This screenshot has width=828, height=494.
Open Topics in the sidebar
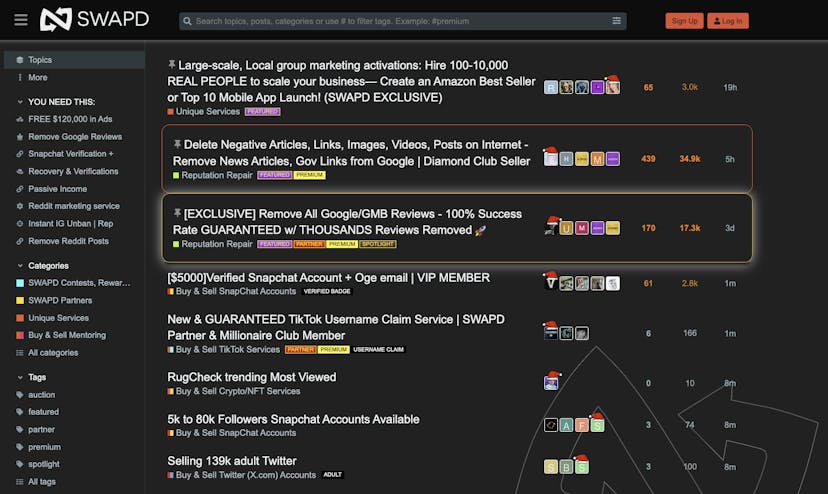coord(74,60)
